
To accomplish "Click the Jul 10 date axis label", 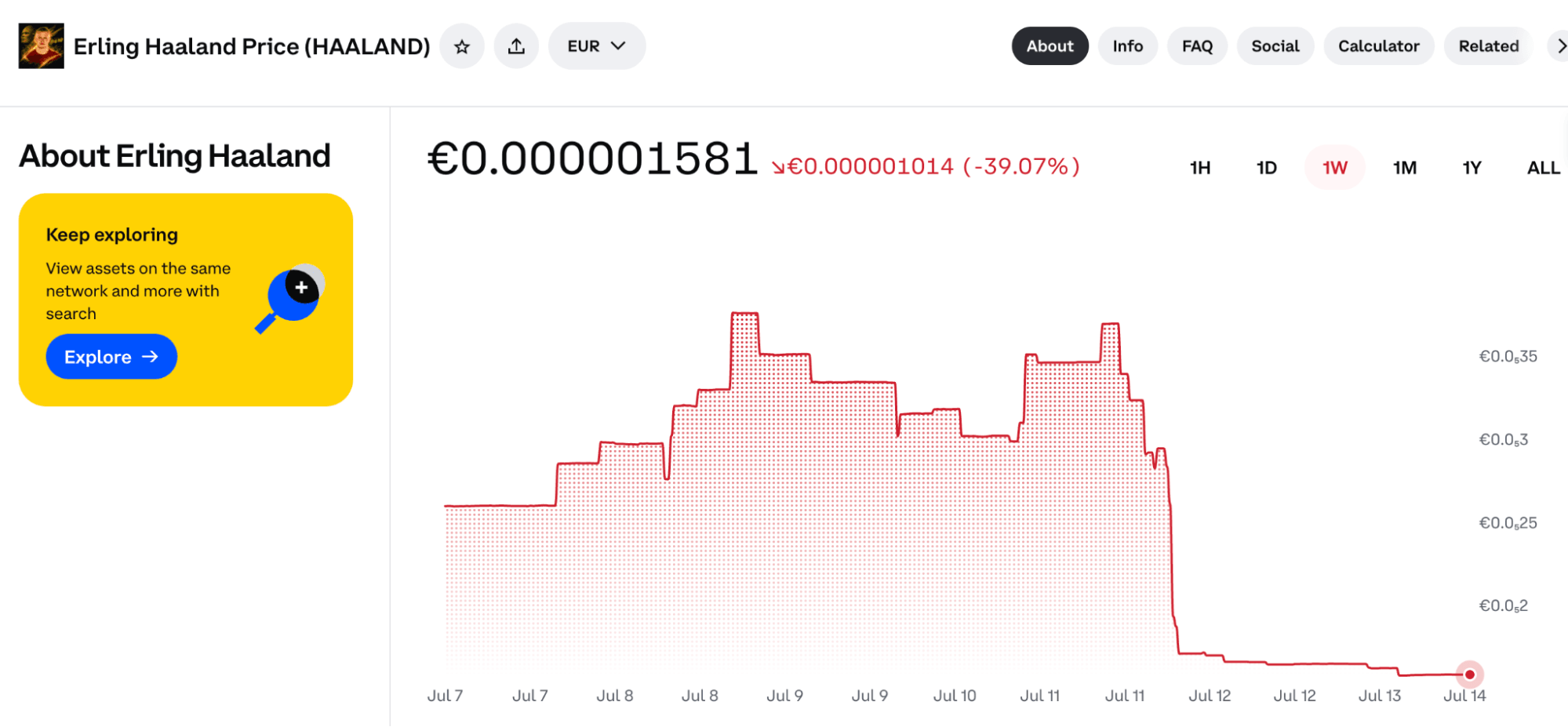I will pos(955,696).
